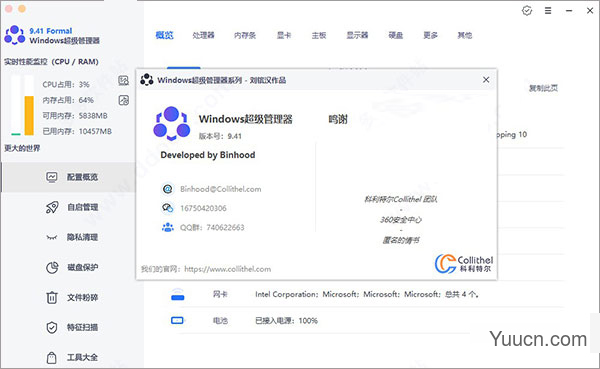Image resolution: width=600 pixels, height=369 pixels.
Task: Click the 已用内存: 10457MB readout
Action: point(77,131)
